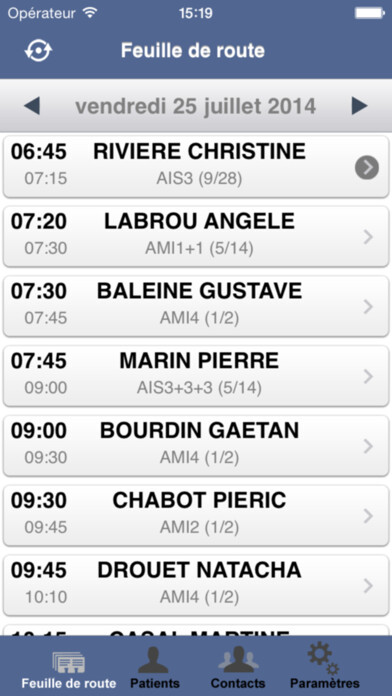This screenshot has width=392, height=696.
Task: Go to next day arrow
Action: point(359,106)
